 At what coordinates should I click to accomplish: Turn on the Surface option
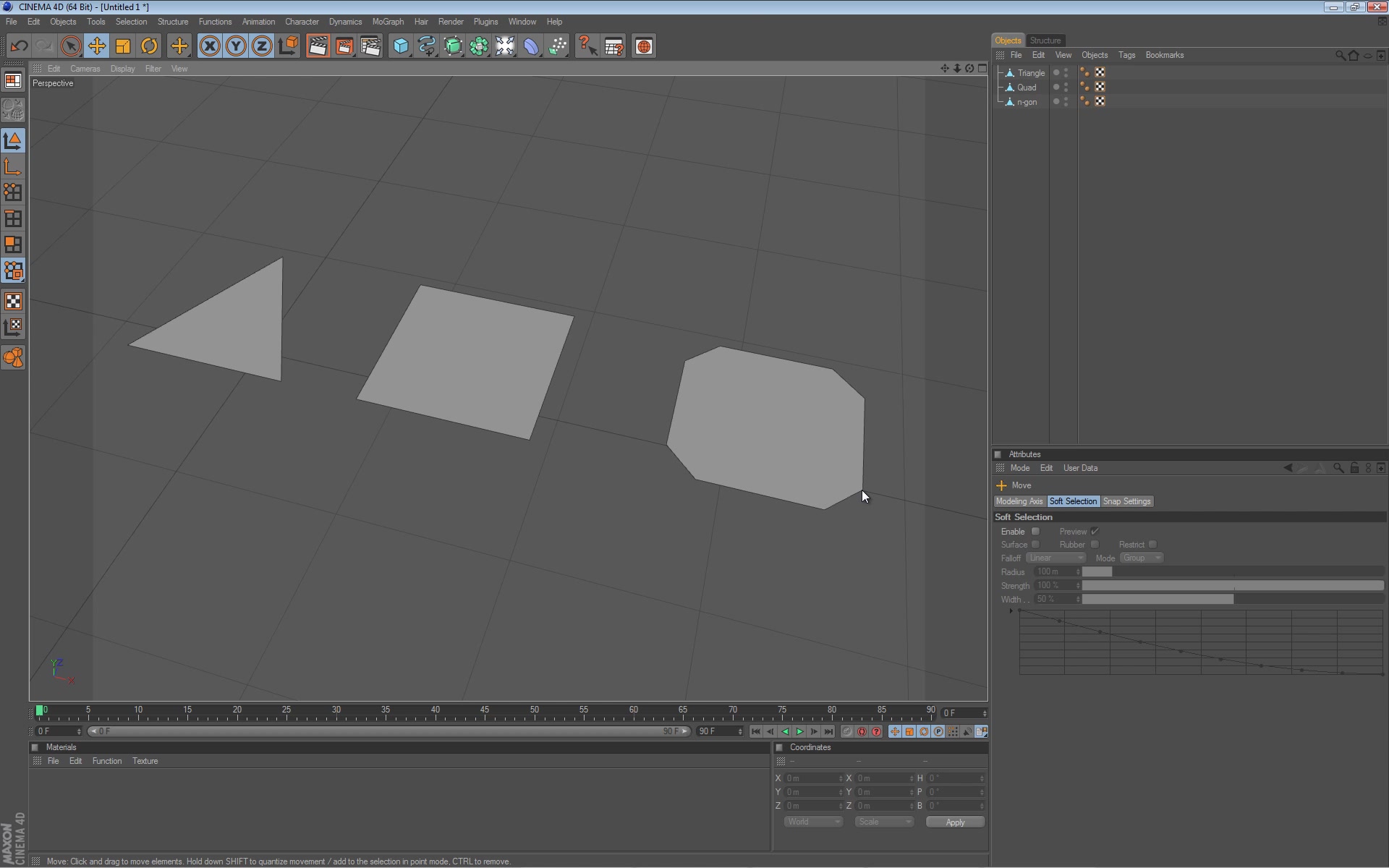[x=1035, y=544]
